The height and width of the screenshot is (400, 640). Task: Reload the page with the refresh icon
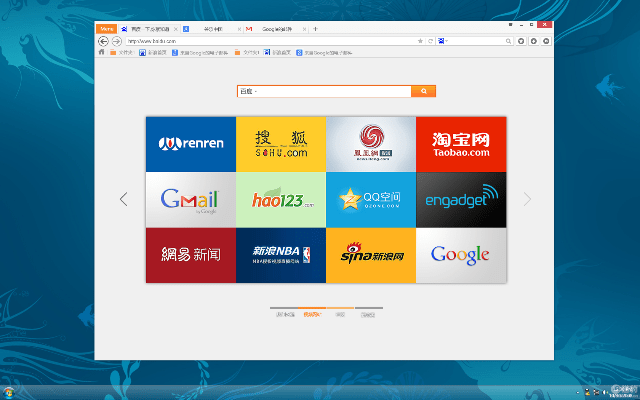click(430, 41)
